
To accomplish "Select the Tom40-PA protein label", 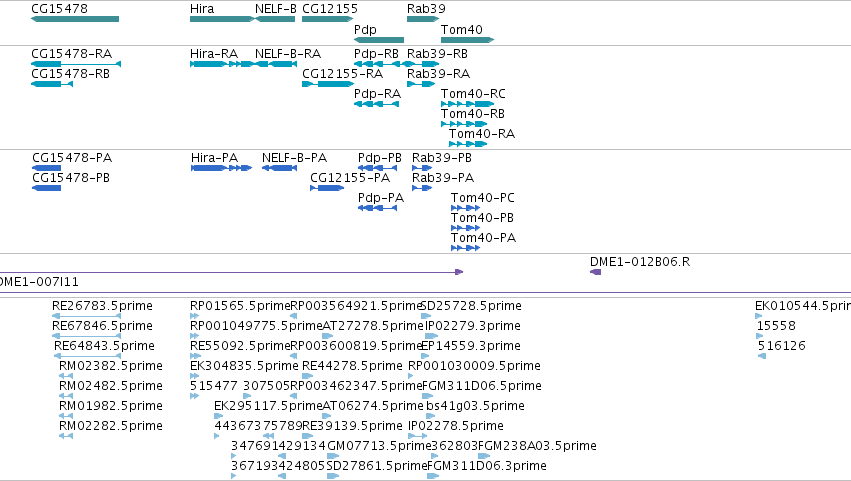I will pos(483,238).
